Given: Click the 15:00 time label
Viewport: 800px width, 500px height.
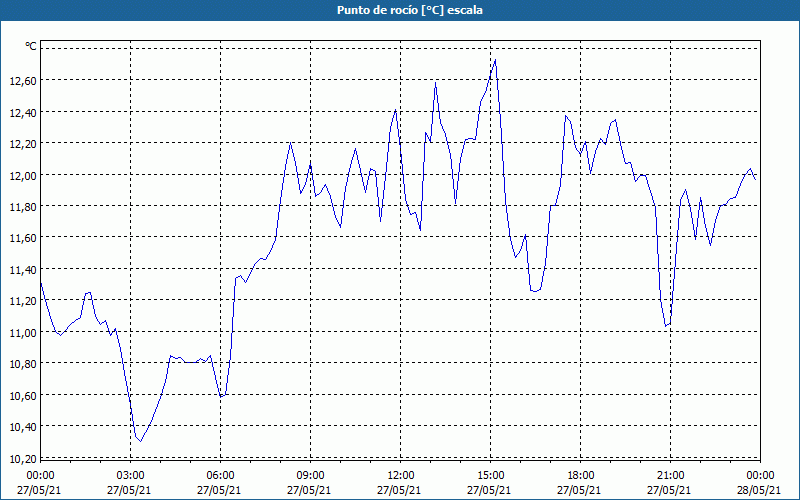Looking at the screenshot, I should pos(490,476).
